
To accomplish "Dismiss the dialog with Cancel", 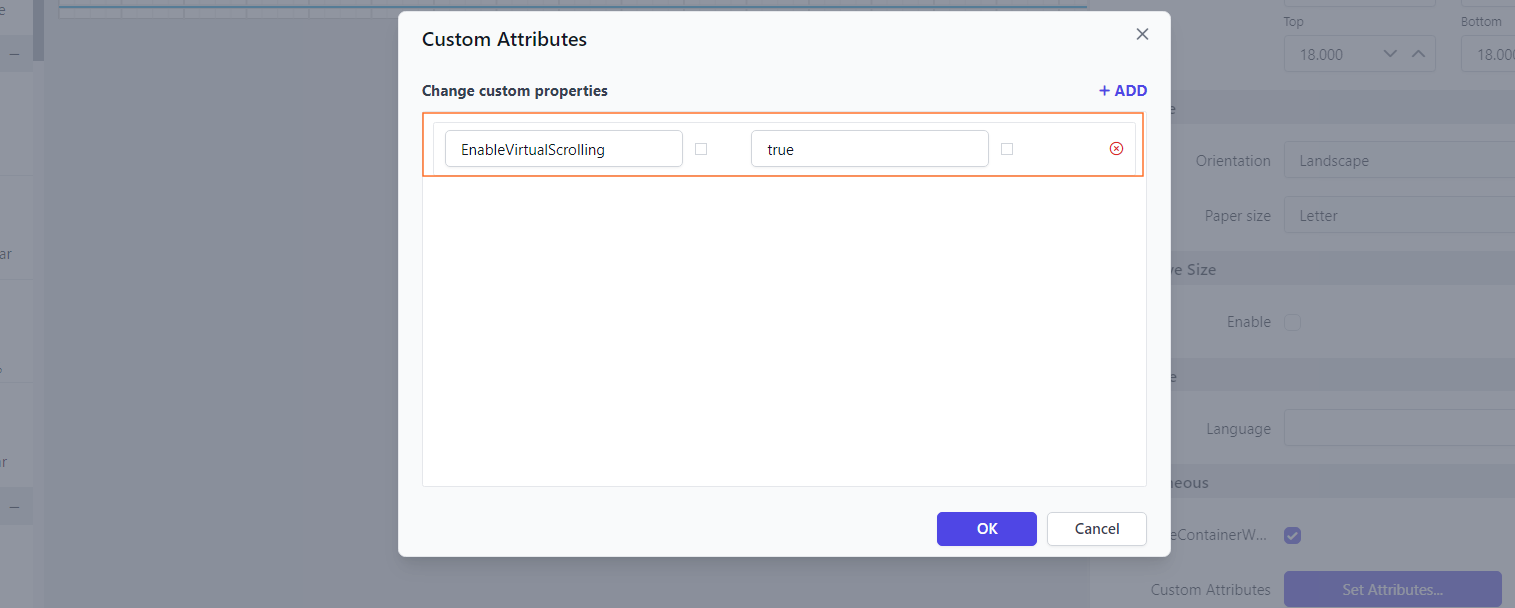I will 1096,529.
